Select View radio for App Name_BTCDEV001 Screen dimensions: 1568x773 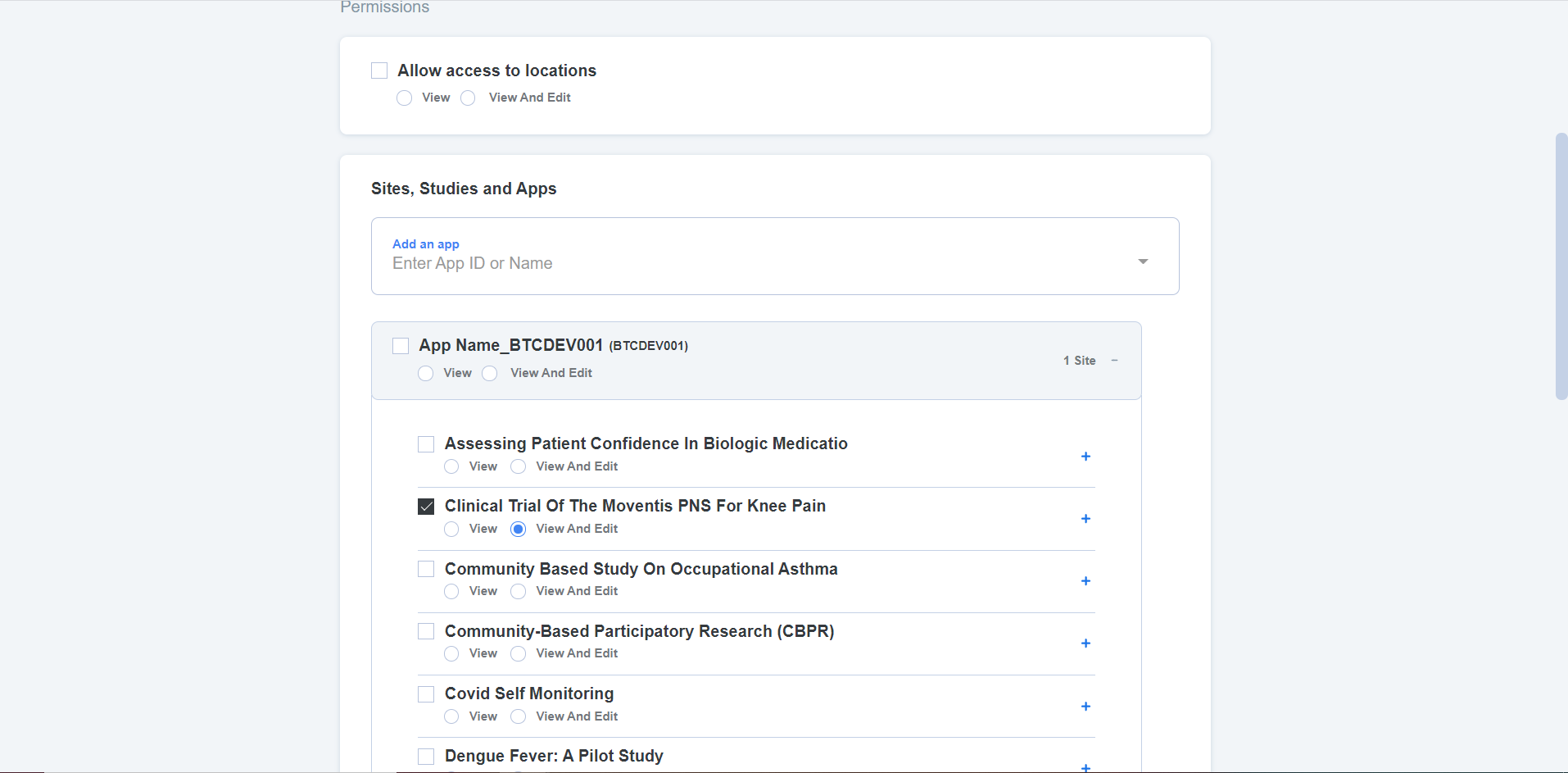point(425,373)
